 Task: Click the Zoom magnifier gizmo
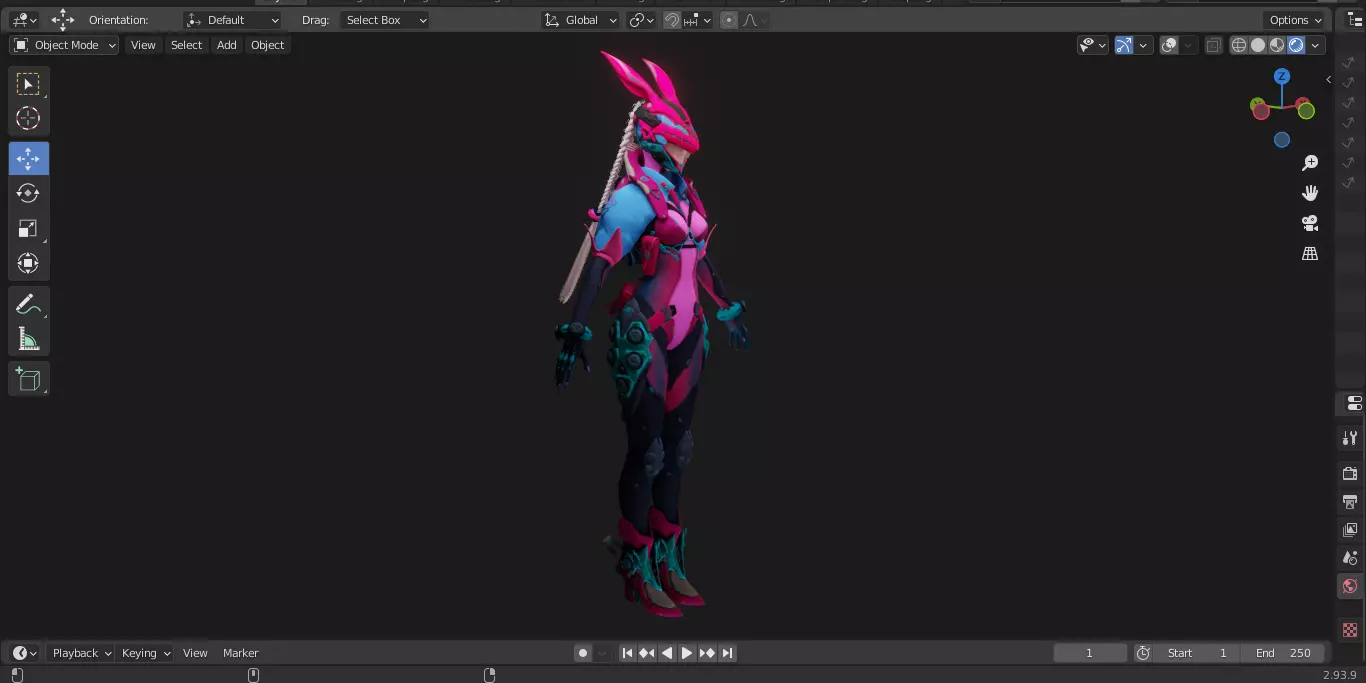click(1310, 163)
